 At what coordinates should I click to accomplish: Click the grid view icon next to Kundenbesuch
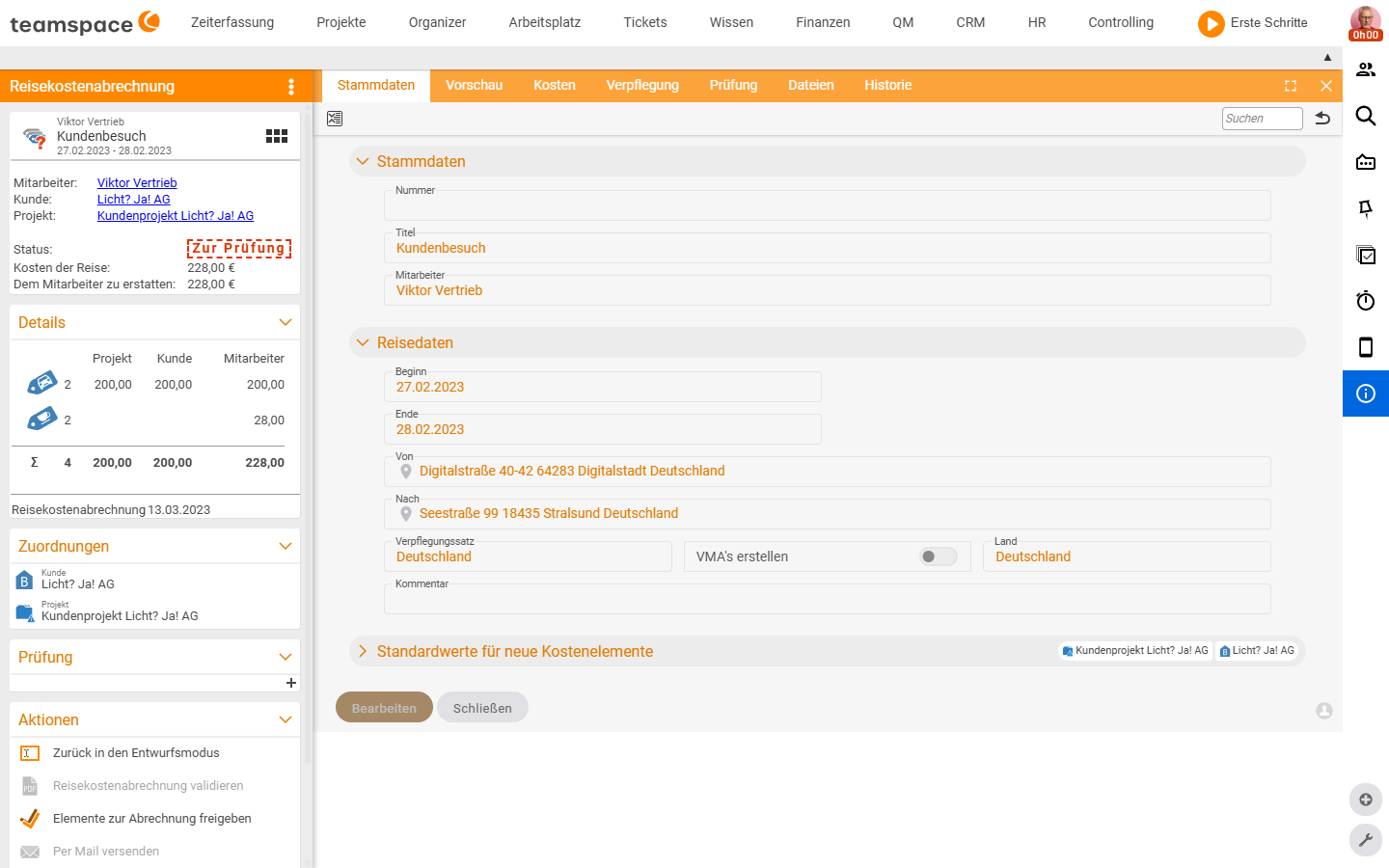point(277,136)
